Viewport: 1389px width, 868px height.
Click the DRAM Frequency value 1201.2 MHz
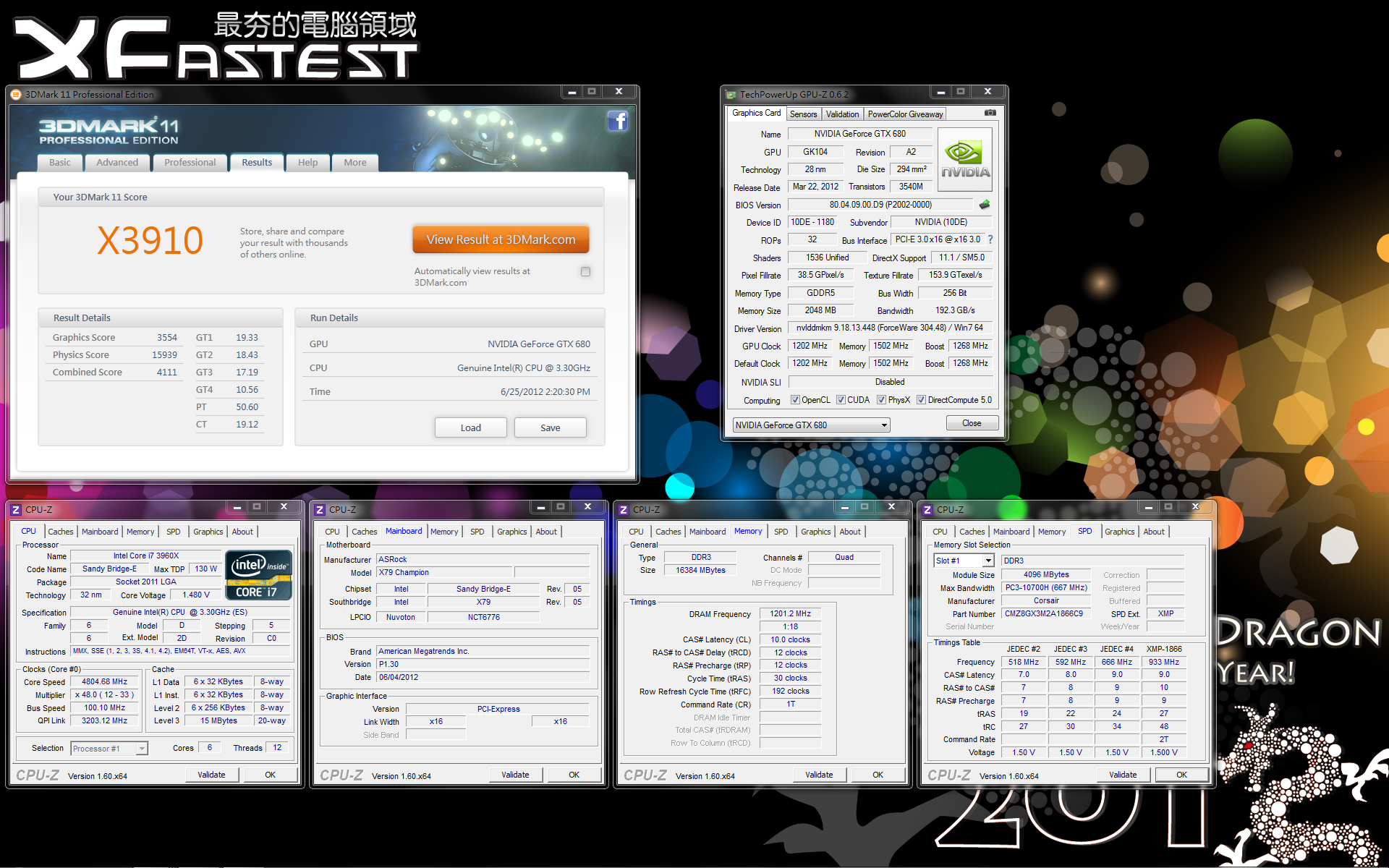(x=791, y=613)
